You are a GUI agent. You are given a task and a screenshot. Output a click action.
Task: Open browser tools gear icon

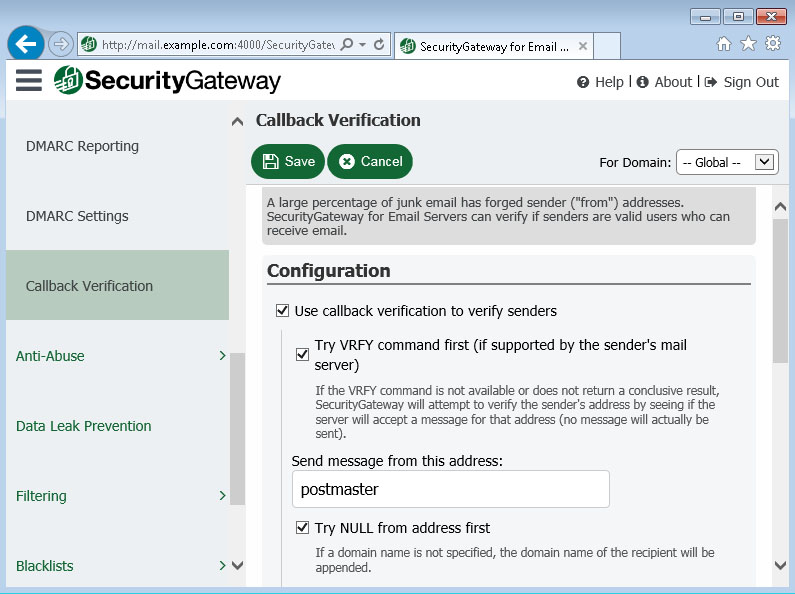[x=773, y=43]
